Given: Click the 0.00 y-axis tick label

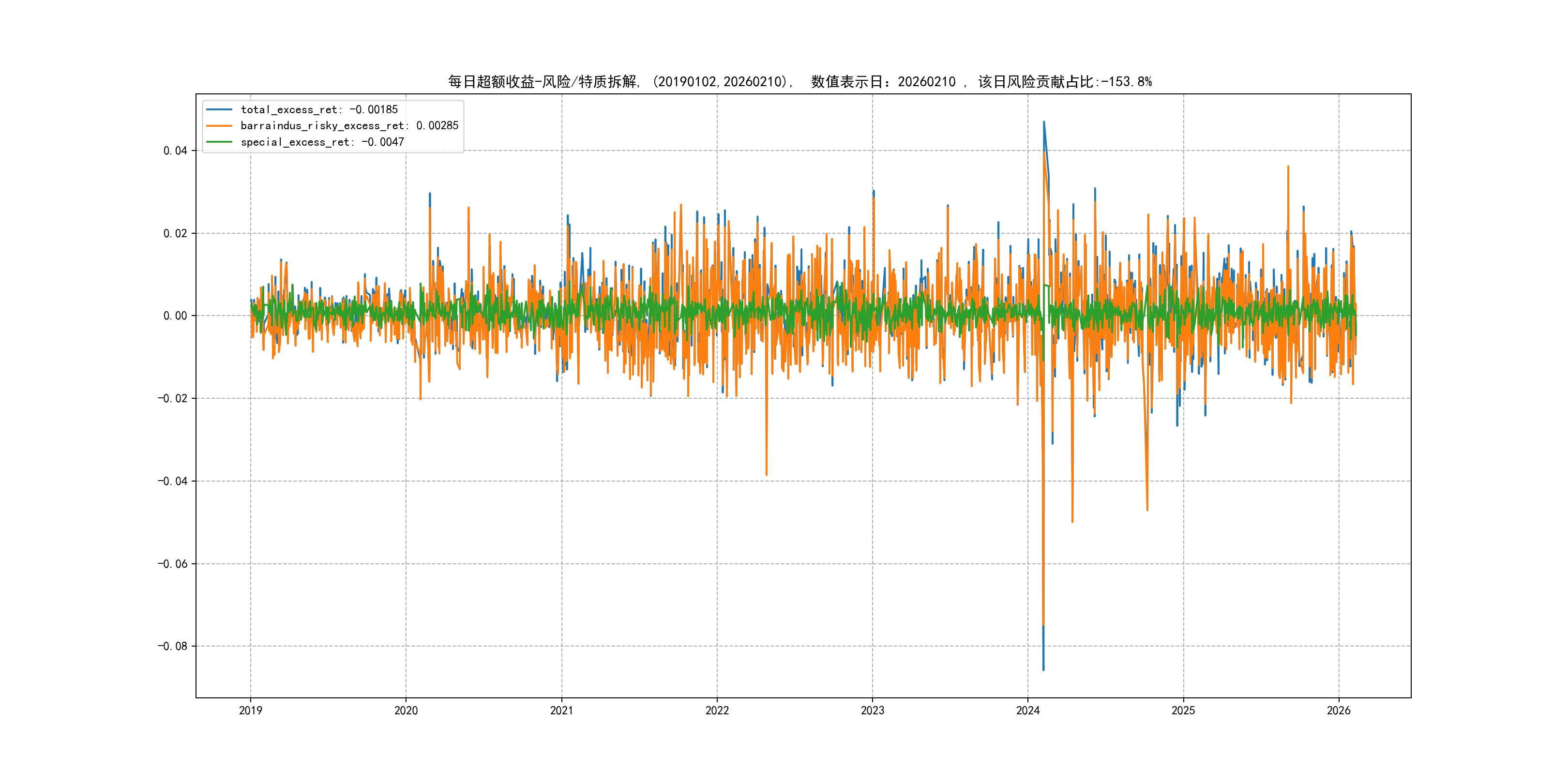Looking at the screenshot, I should pos(175,316).
